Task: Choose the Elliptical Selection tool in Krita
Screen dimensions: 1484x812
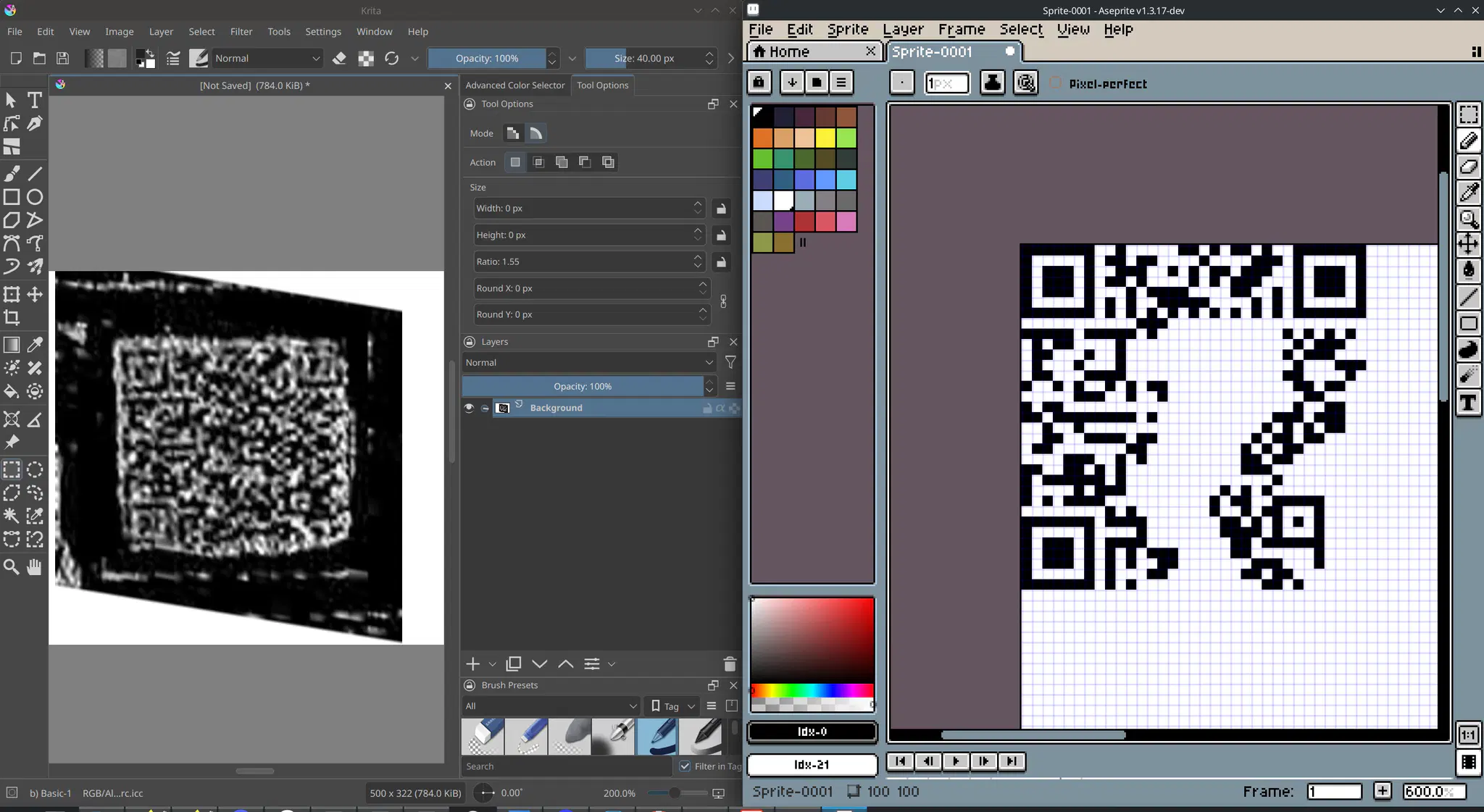Action: pos(34,469)
